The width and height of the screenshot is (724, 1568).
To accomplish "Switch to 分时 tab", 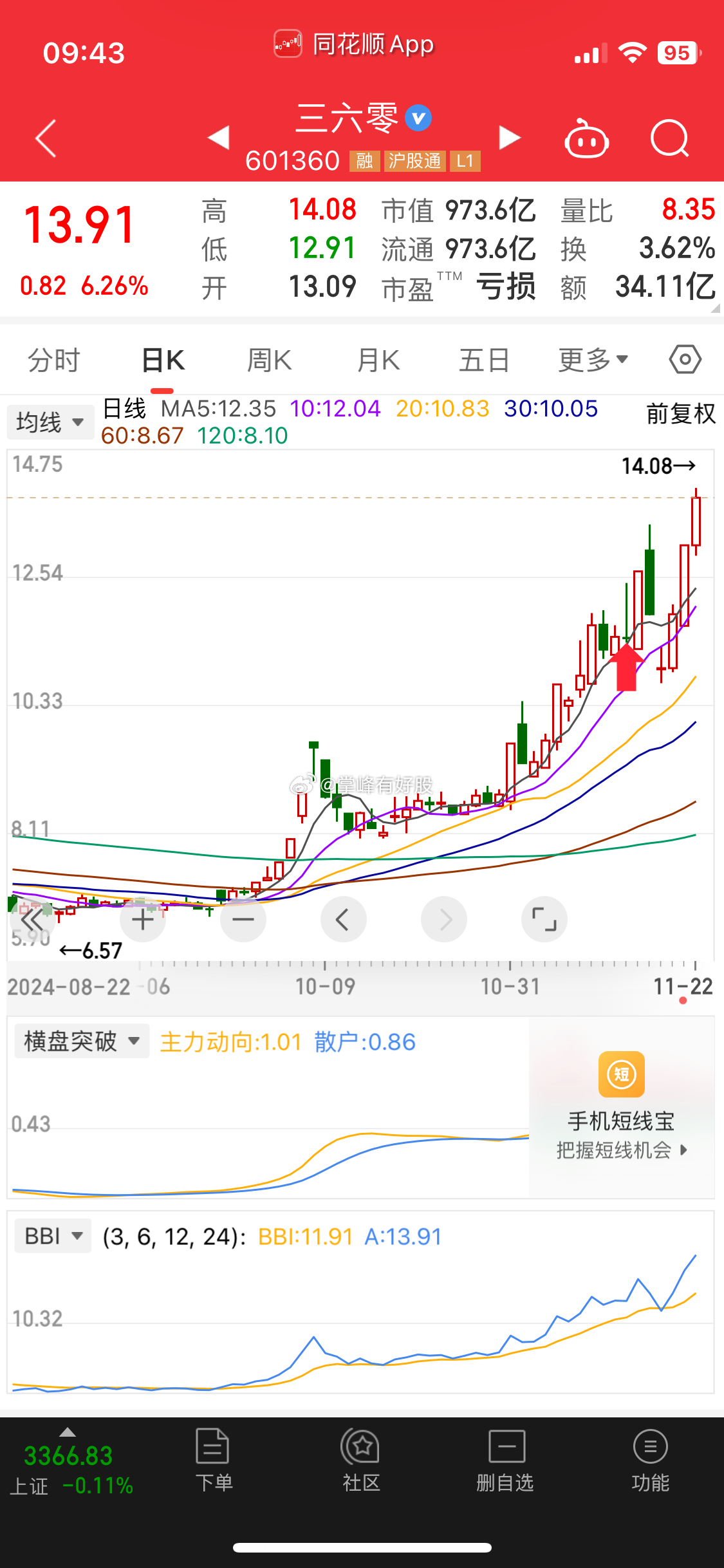I will point(54,360).
